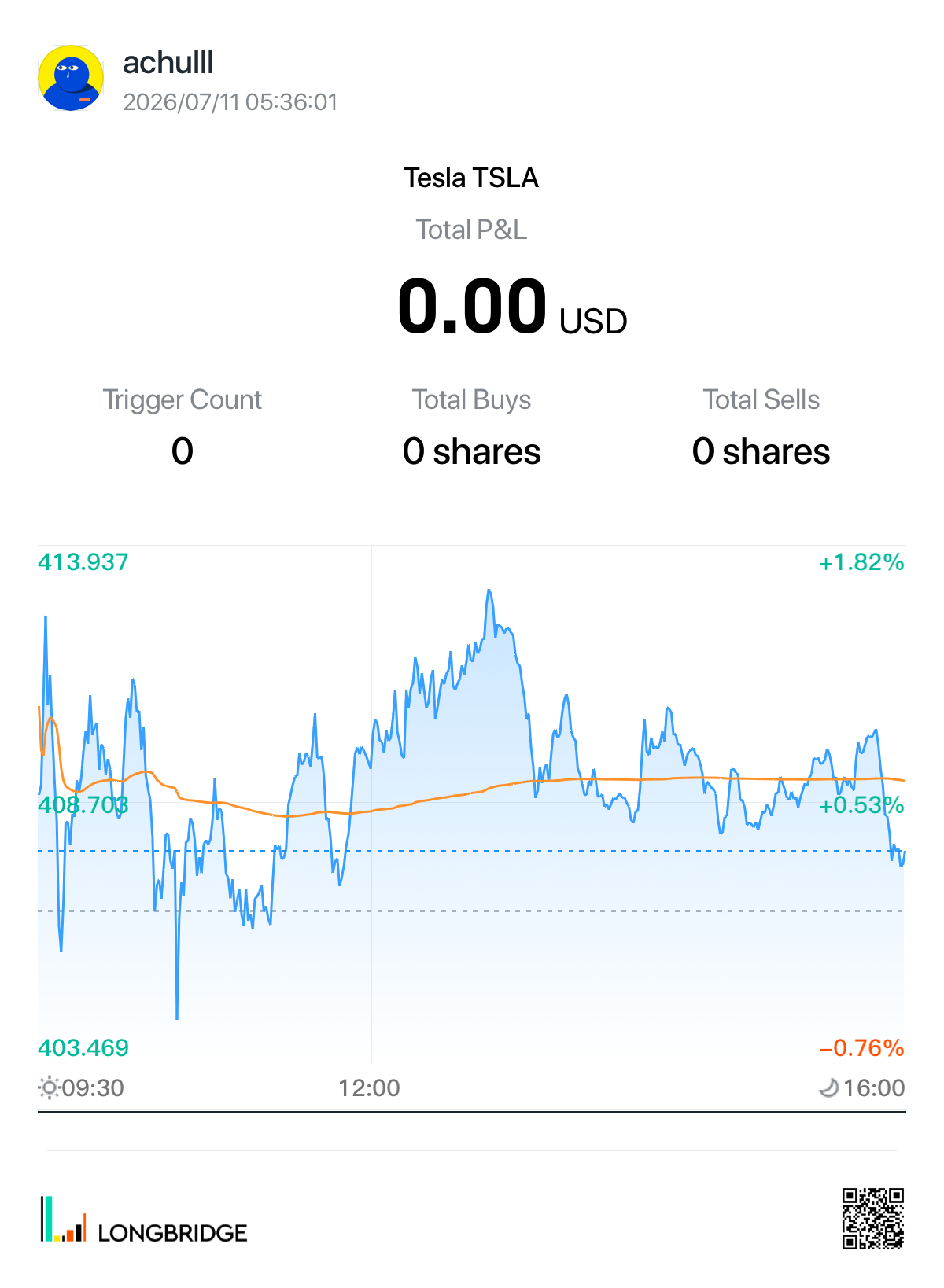Select the Total Sells 0 shares value
This screenshot has height=1288, width=944.
pos(761,451)
